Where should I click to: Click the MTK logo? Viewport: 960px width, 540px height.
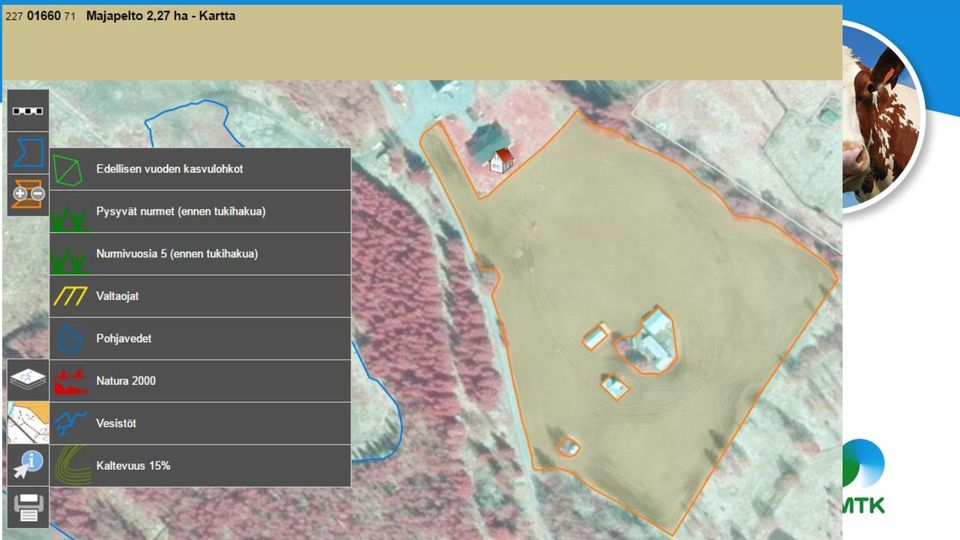[x=863, y=478]
